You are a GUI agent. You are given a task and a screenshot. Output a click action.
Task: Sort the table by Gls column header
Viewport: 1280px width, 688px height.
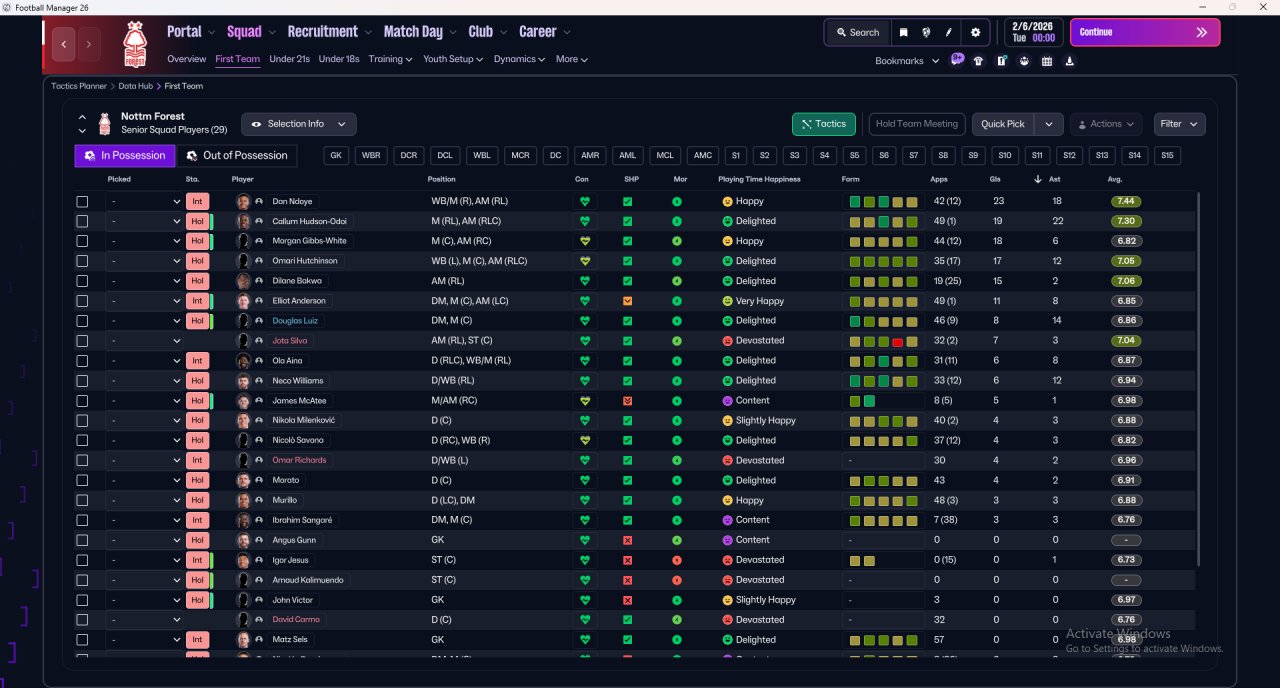coord(997,179)
